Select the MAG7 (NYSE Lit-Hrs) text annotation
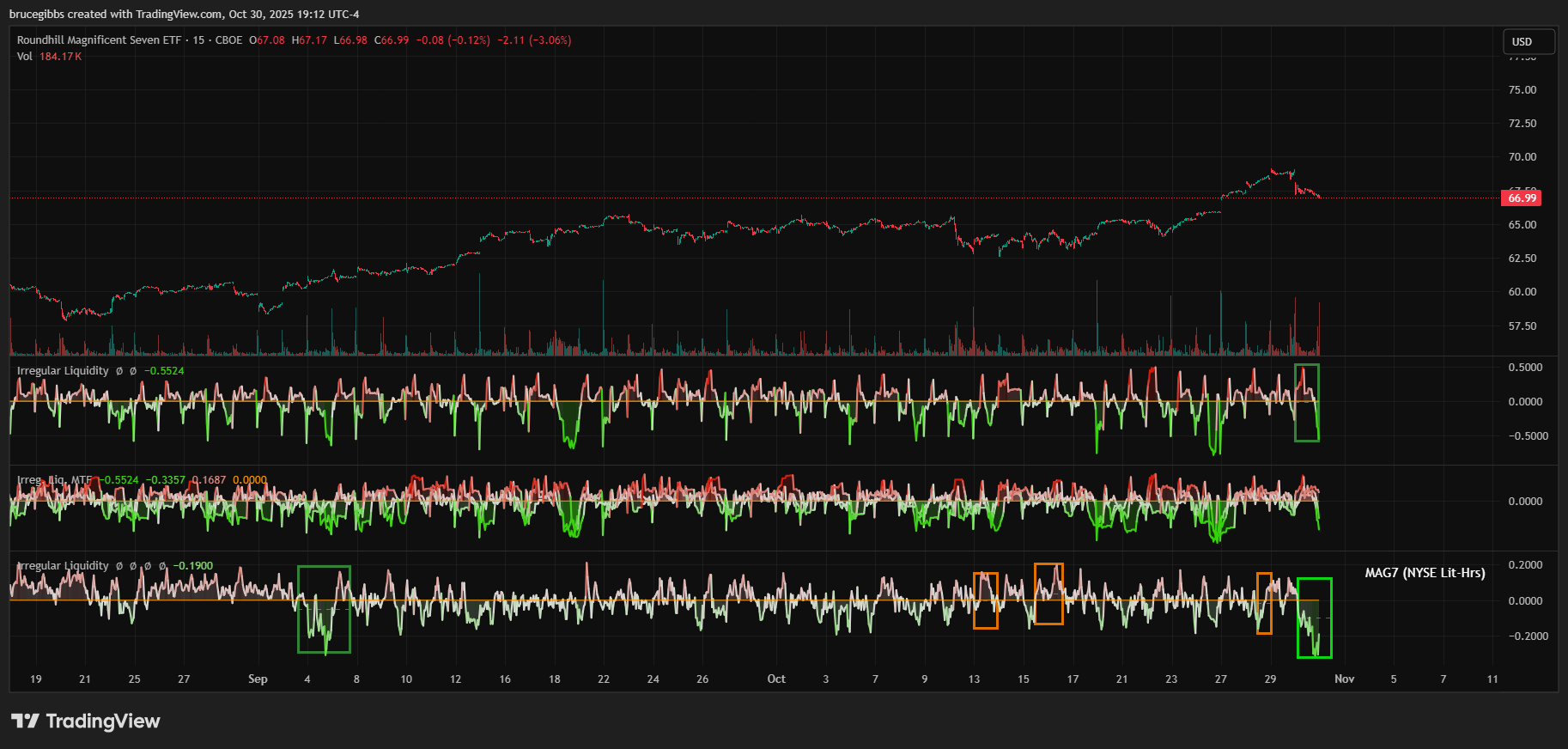Image resolution: width=1568 pixels, height=749 pixels. (x=1425, y=573)
